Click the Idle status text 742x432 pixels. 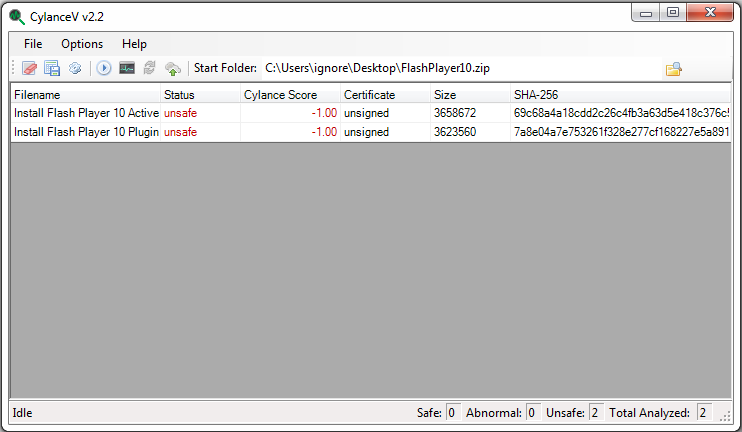(x=22, y=413)
